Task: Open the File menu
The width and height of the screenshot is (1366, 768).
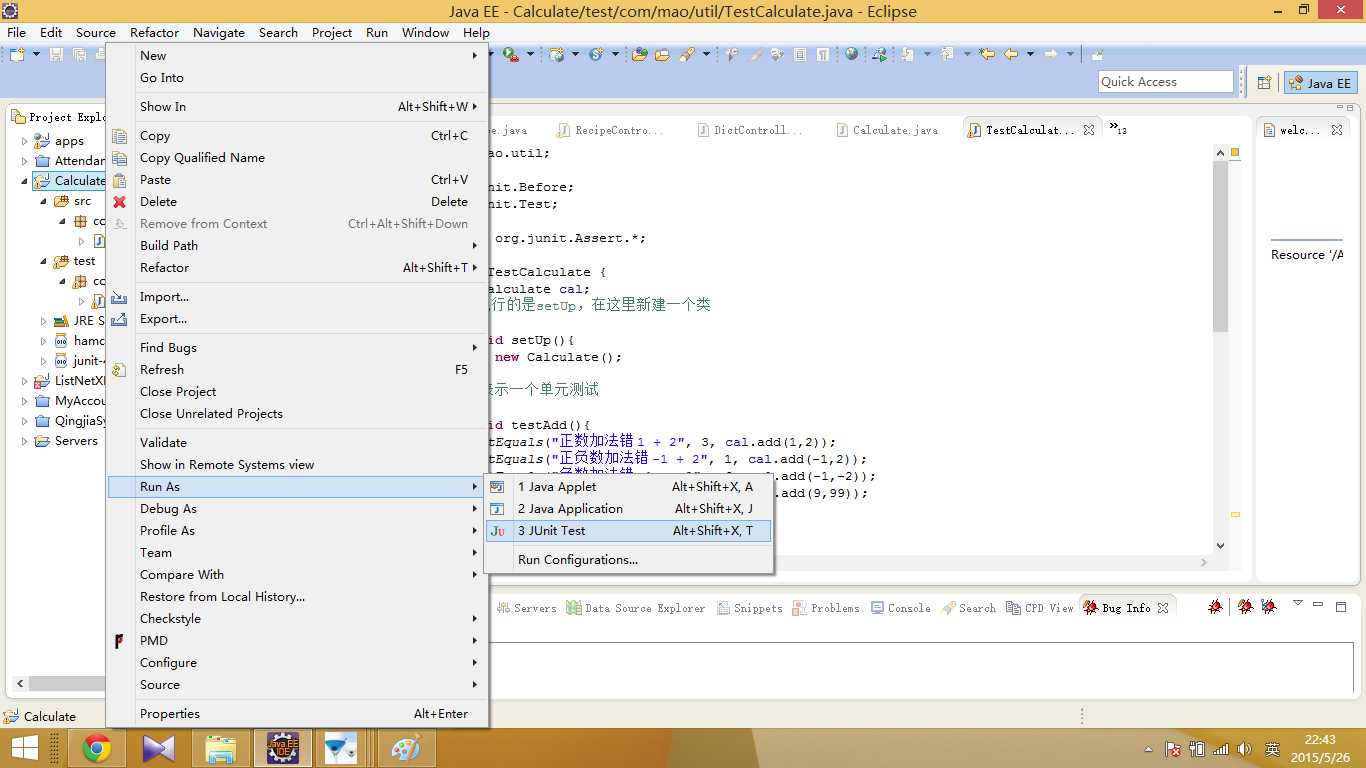Action: (x=17, y=32)
